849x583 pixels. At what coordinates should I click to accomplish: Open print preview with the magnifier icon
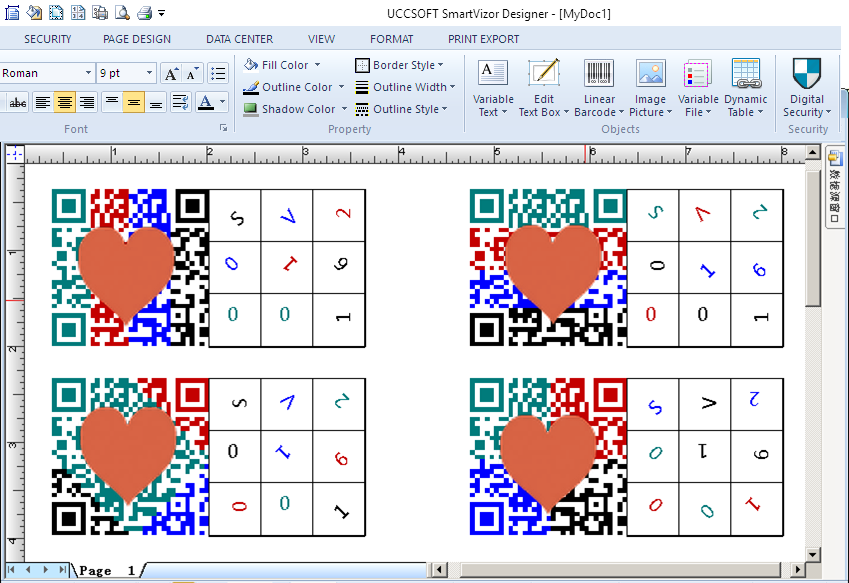[x=122, y=12]
